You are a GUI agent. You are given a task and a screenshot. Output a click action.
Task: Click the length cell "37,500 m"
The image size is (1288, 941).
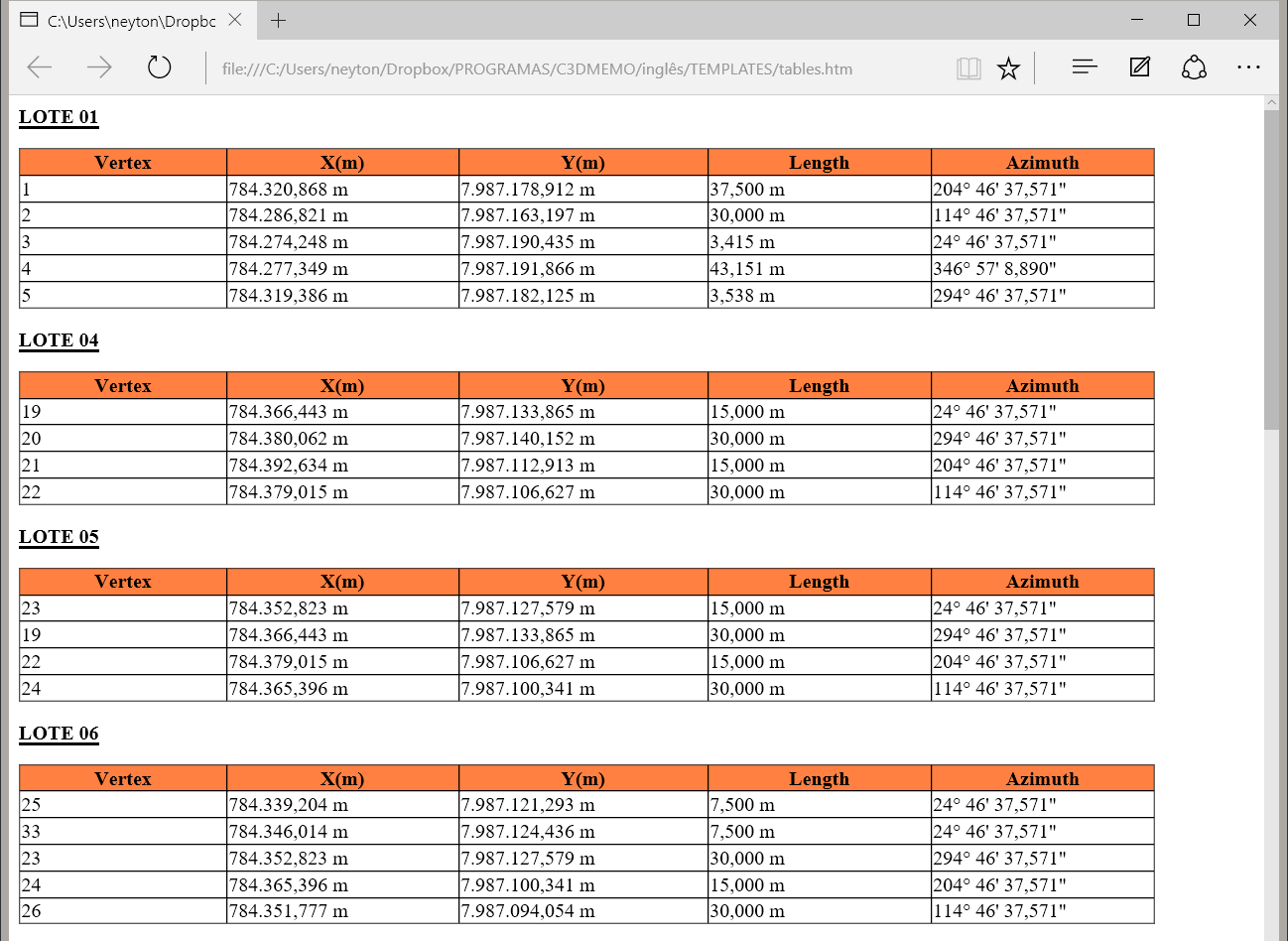[x=820, y=189]
